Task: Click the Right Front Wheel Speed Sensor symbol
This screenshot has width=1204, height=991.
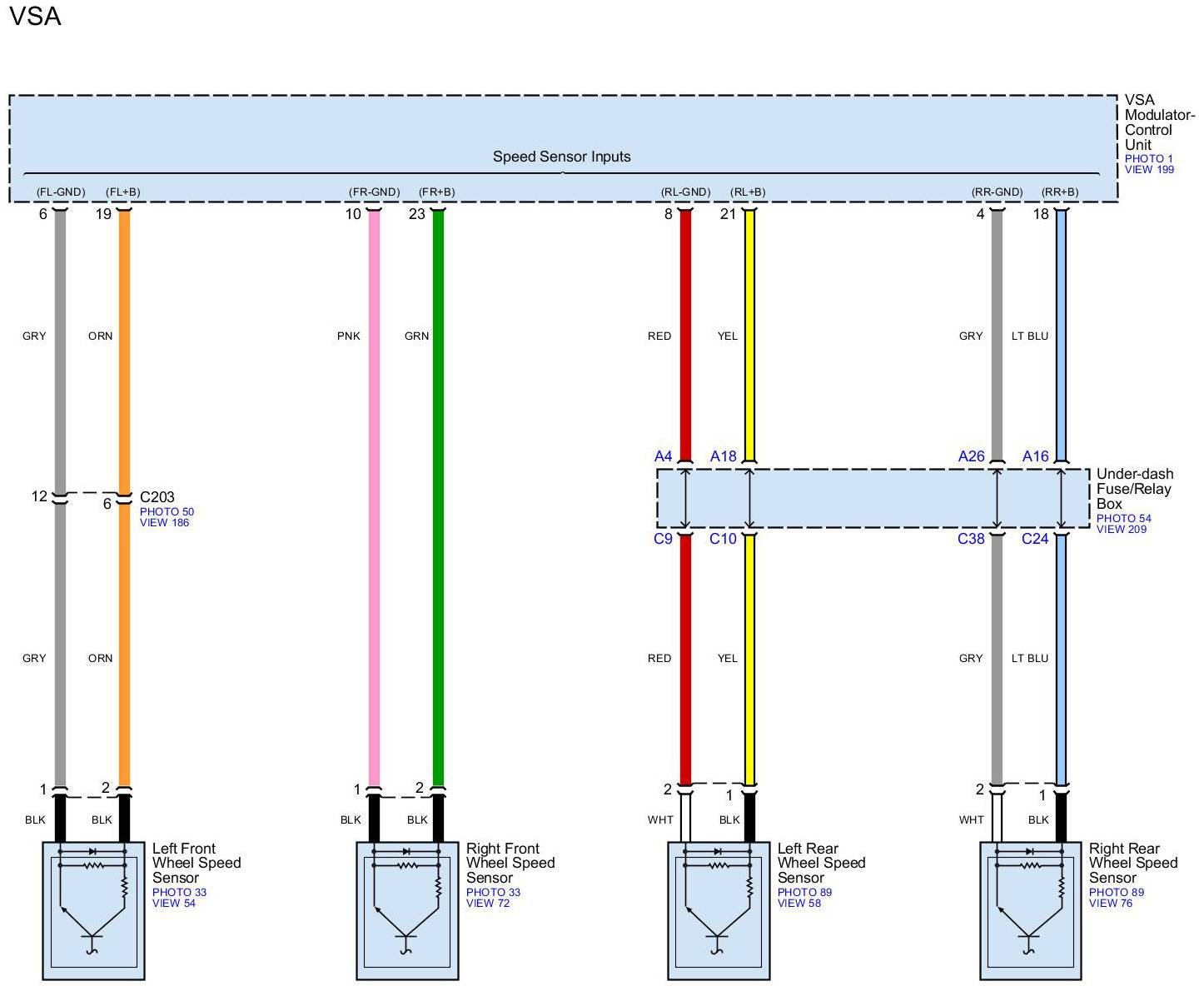Action: [x=407, y=909]
